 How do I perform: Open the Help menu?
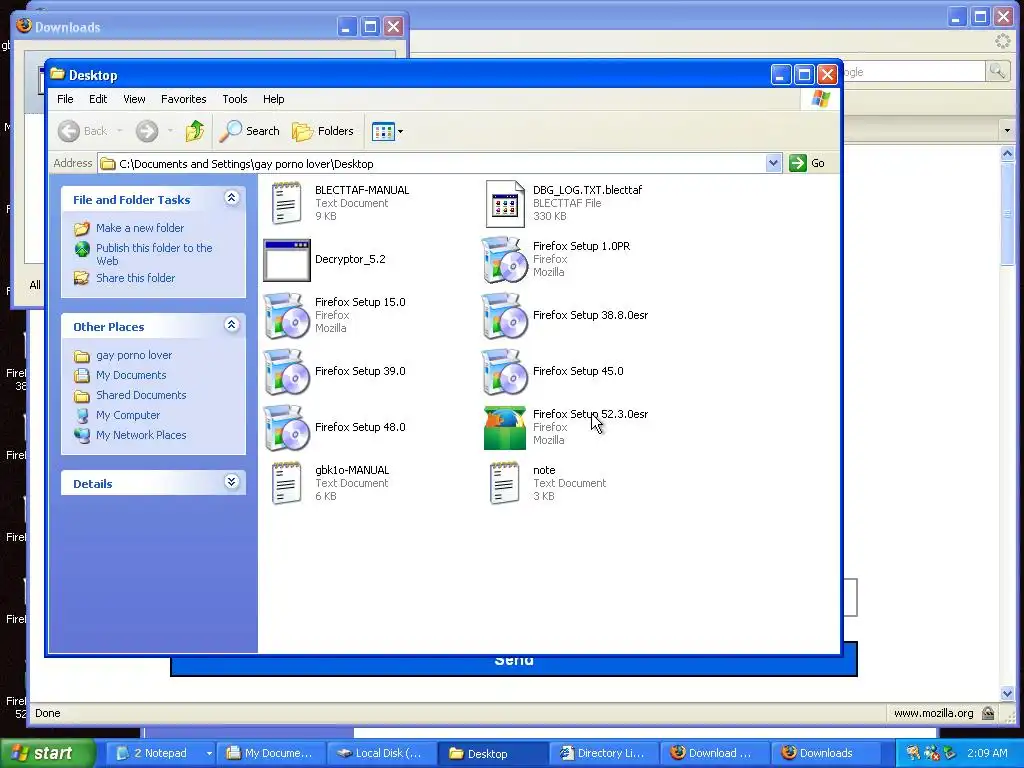coord(274,99)
